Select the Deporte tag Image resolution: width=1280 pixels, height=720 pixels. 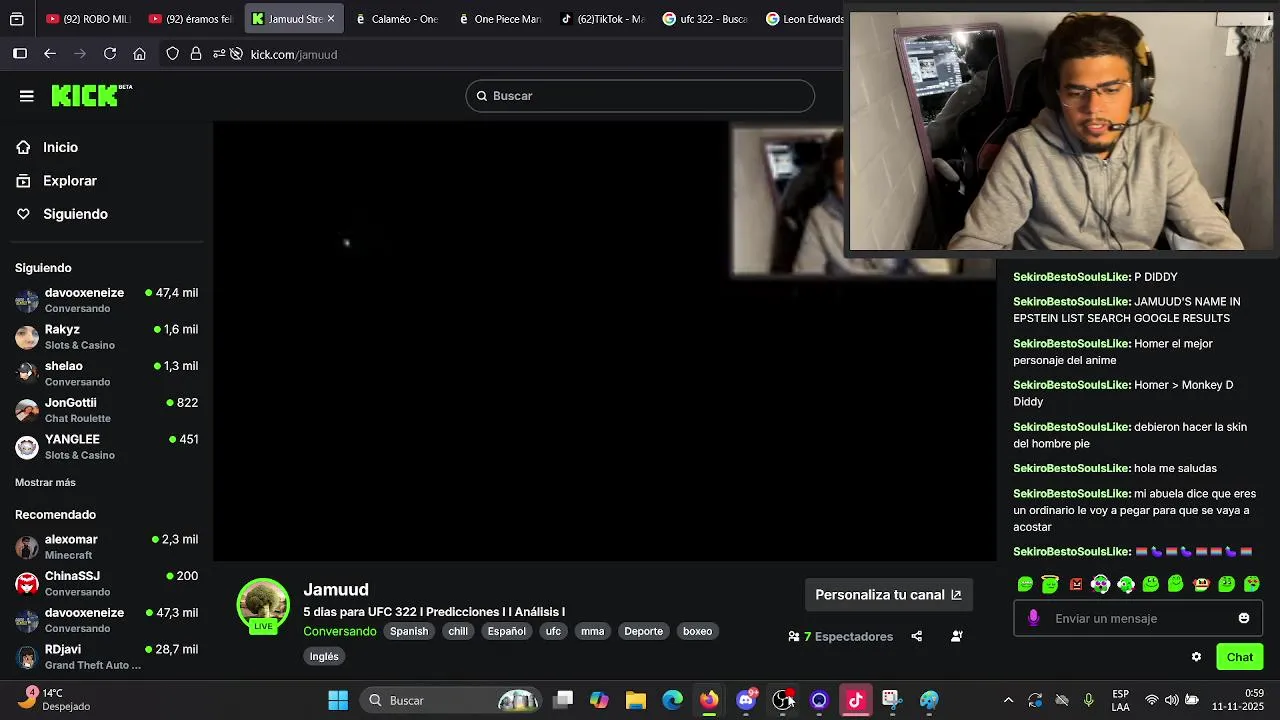click(x=644, y=631)
